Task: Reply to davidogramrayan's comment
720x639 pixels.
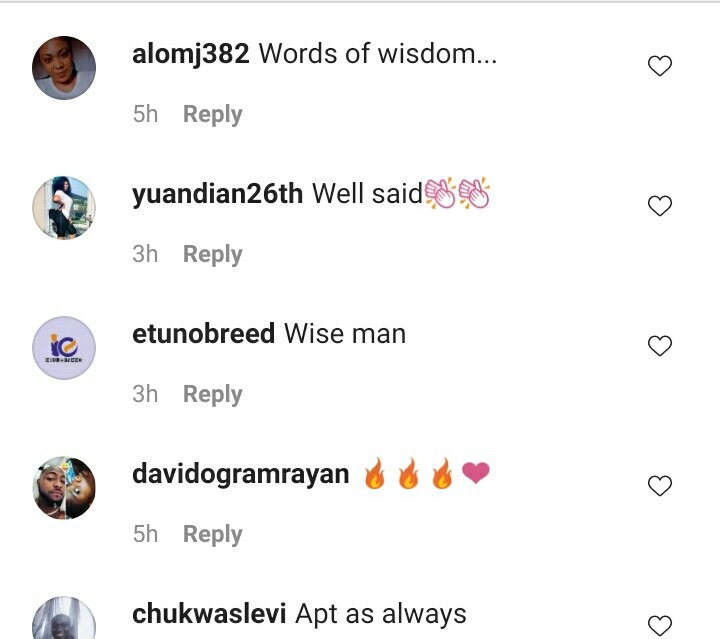Action: coord(213,534)
